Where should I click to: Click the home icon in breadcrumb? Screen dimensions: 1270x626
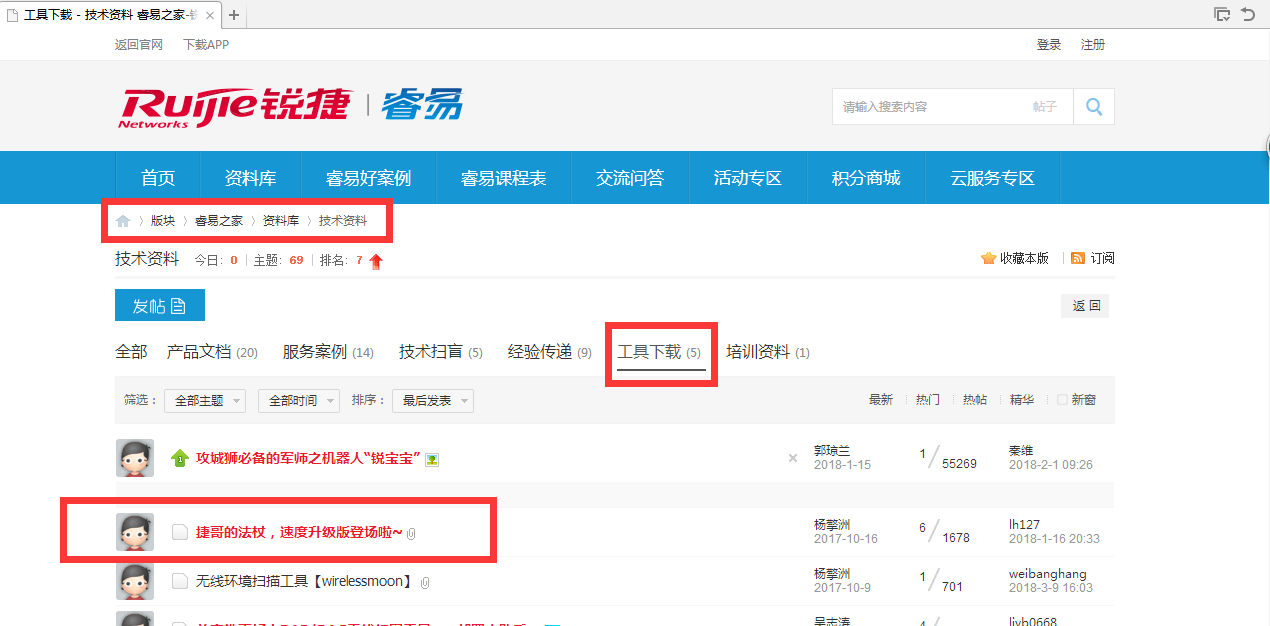[123, 221]
